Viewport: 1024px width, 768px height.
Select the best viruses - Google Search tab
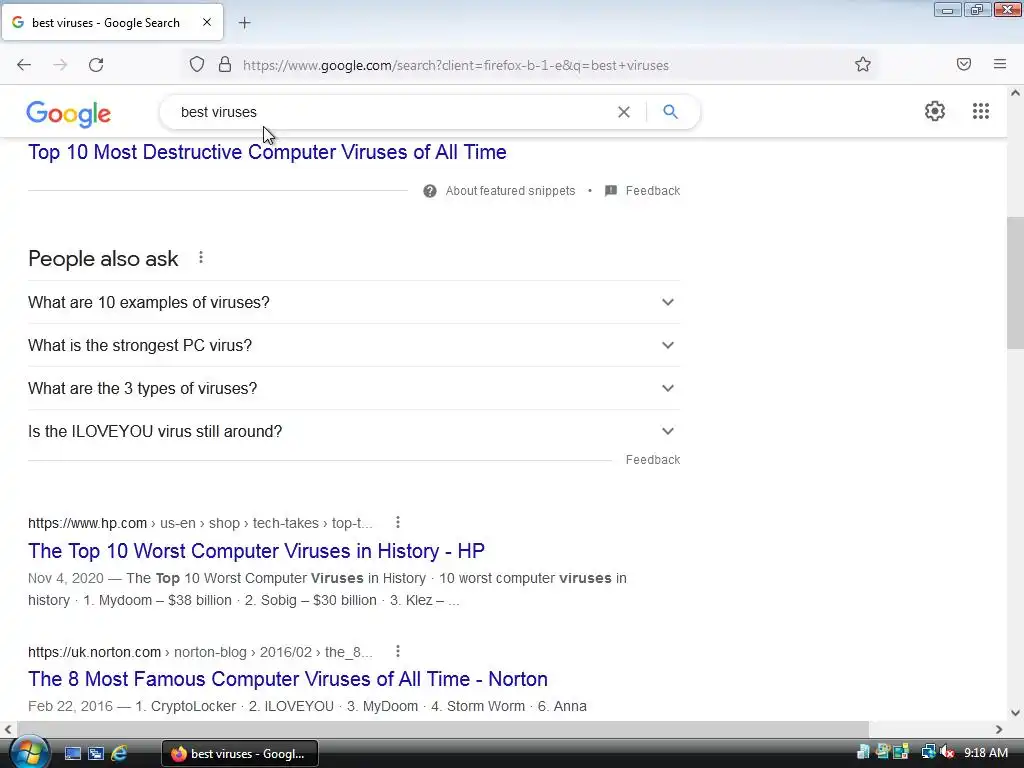(x=112, y=22)
